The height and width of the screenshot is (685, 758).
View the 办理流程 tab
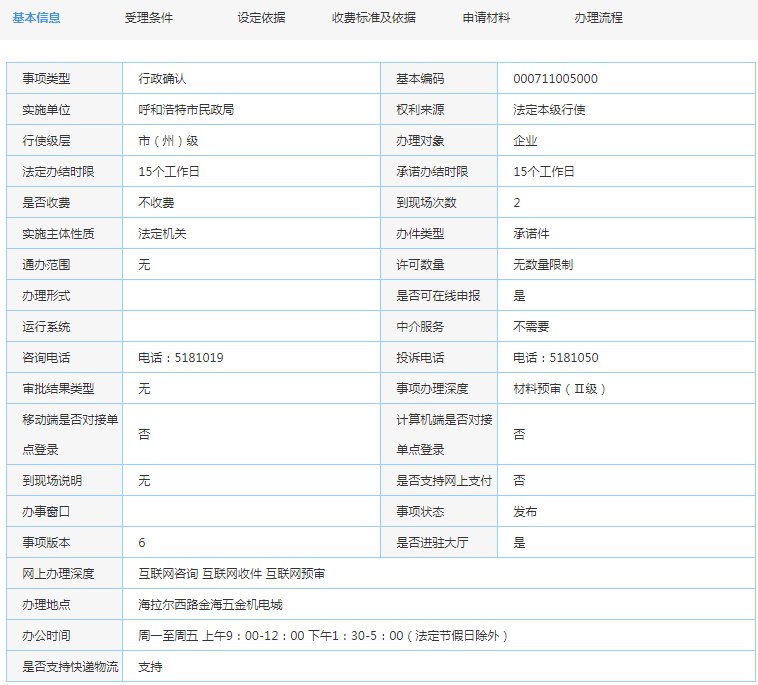pyautogui.click(x=599, y=18)
